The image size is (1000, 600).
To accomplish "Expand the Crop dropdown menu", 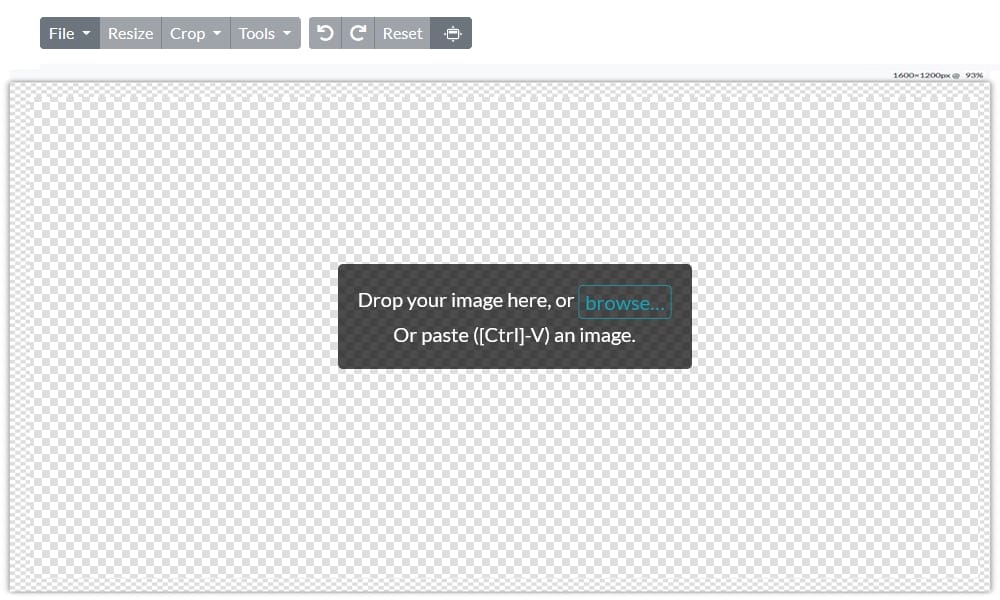I will (x=195, y=33).
